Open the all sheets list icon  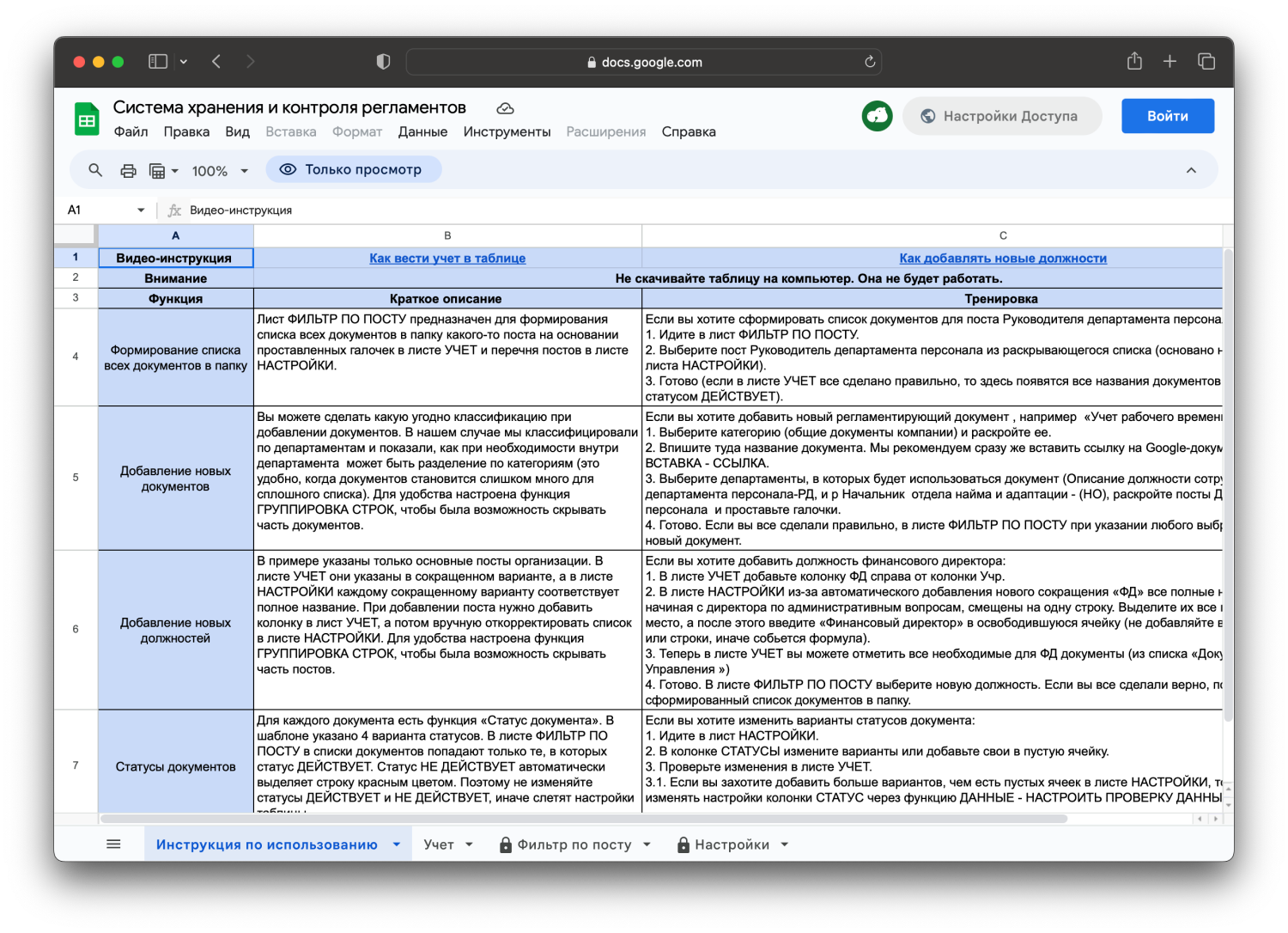point(113,845)
